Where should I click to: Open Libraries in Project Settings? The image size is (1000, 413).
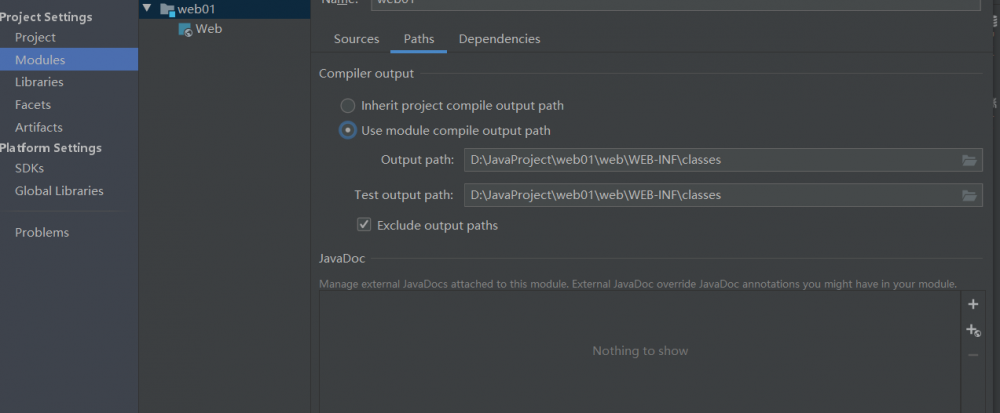pyautogui.click(x=39, y=82)
